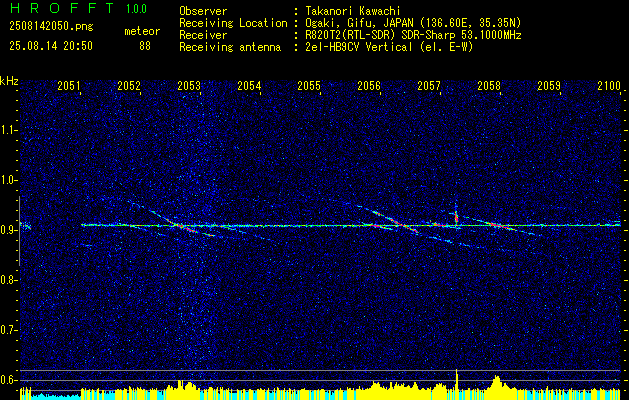Click the HROFFT program title text
This screenshot has height=400, width=629.
62,8
